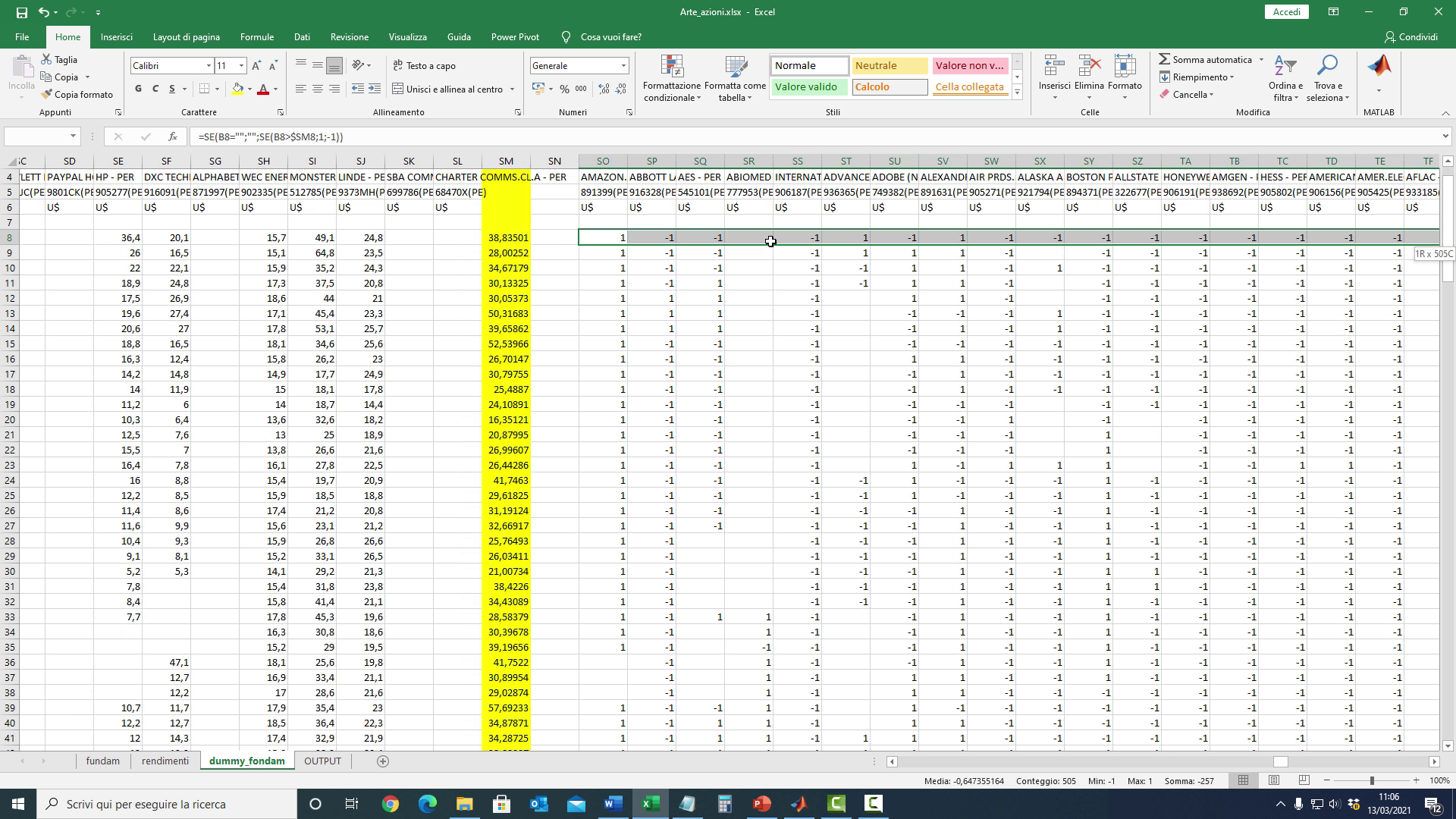Align text left icon
1456x819 pixels.
(x=301, y=89)
